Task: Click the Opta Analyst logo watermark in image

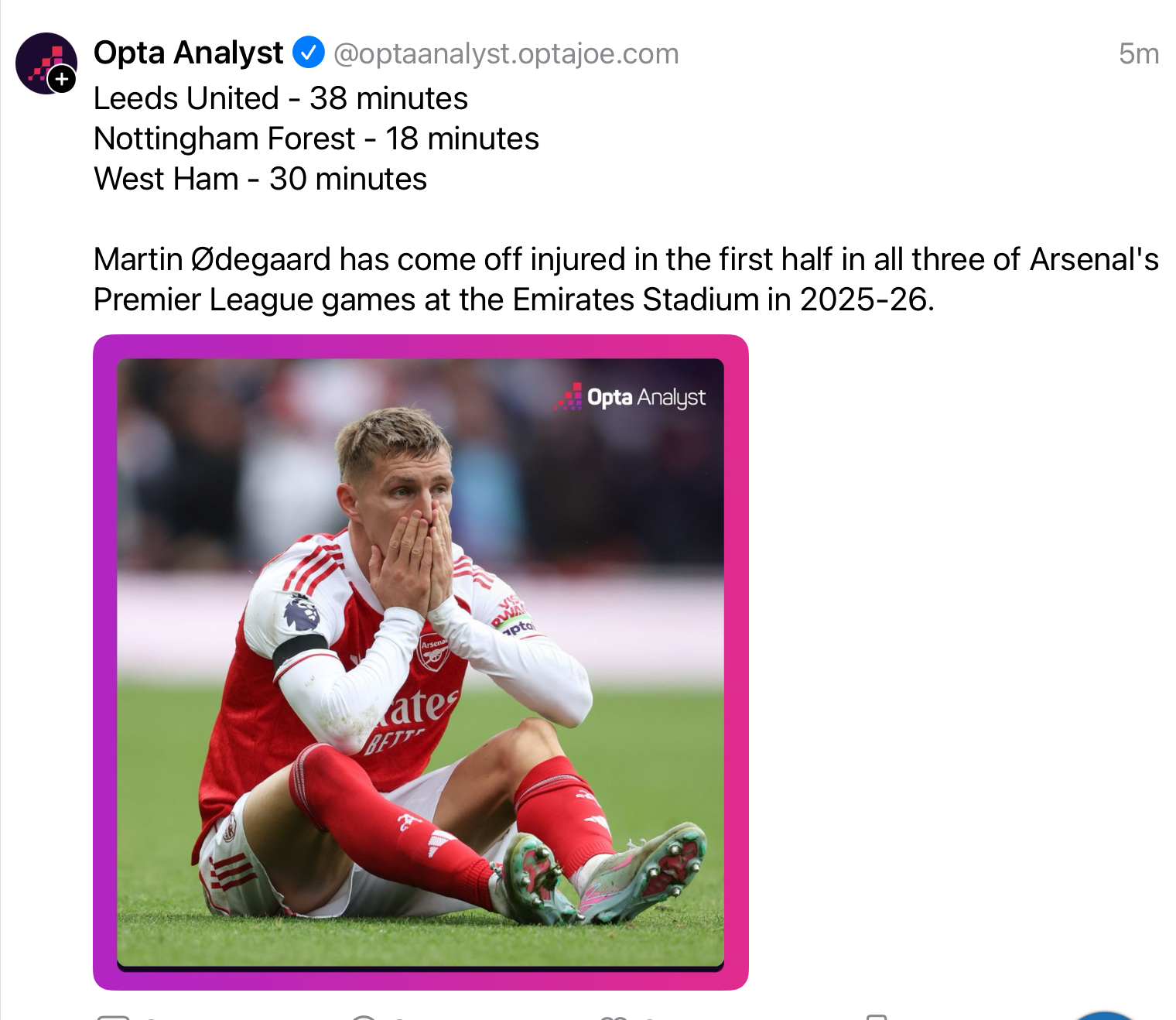Action: click(x=630, y=397)
